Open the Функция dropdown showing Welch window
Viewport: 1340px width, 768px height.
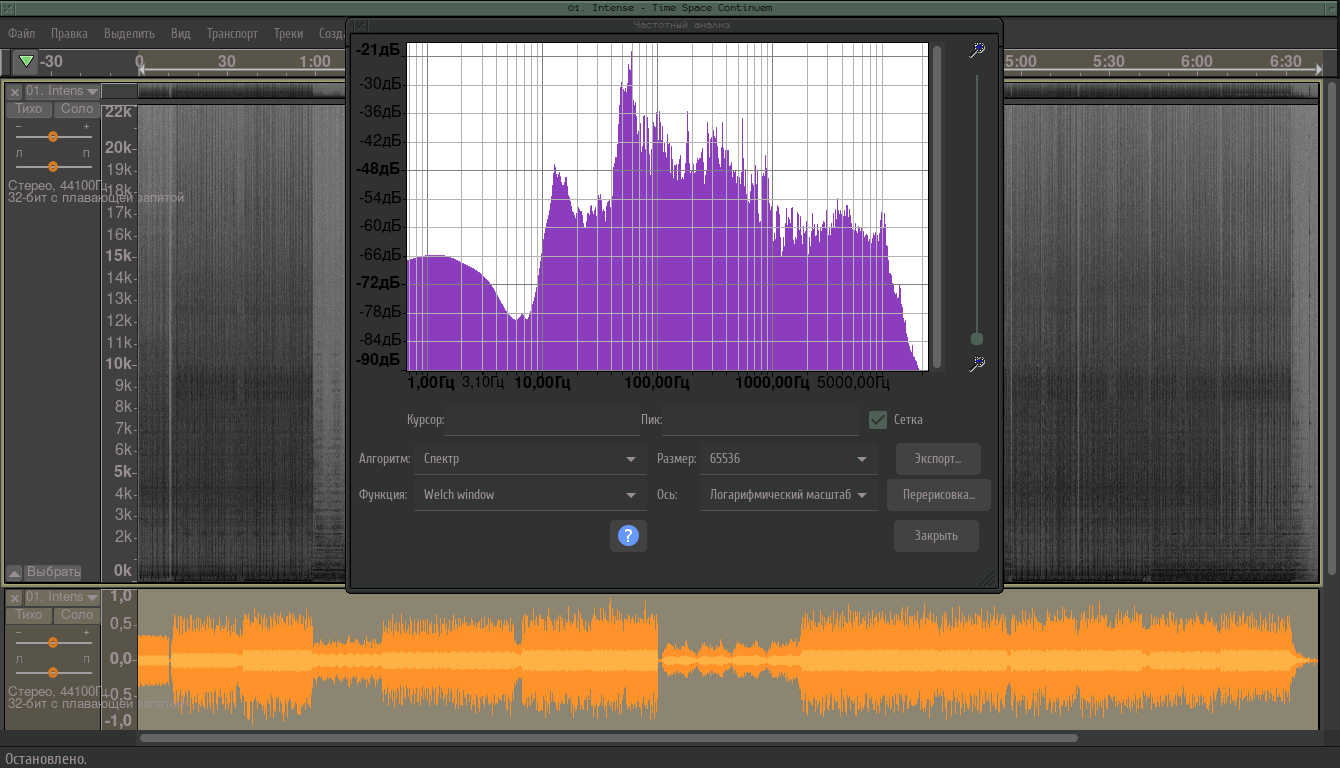[x=530, y=495]
